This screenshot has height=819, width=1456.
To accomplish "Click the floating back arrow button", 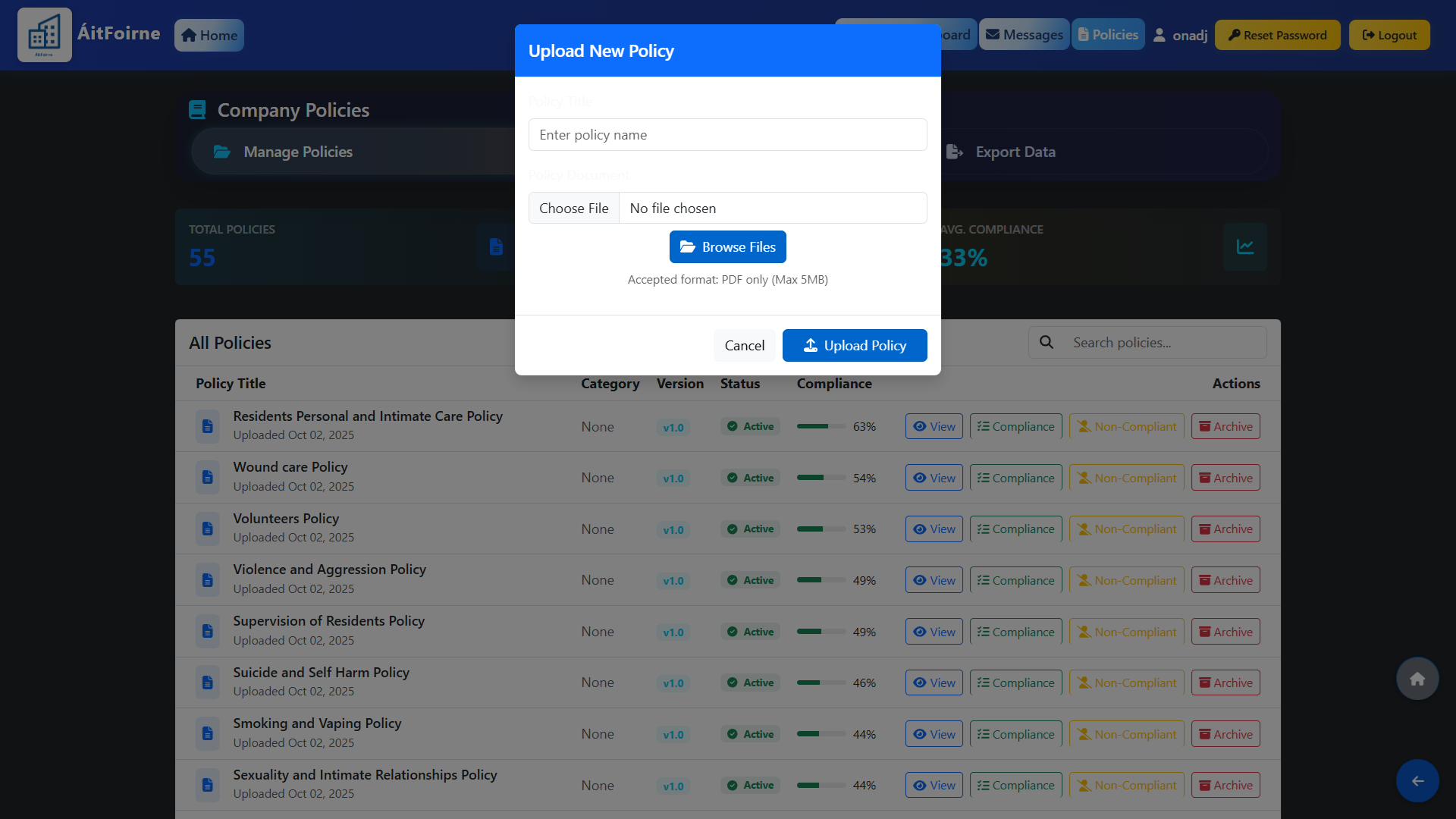I will click(1417, 781).
